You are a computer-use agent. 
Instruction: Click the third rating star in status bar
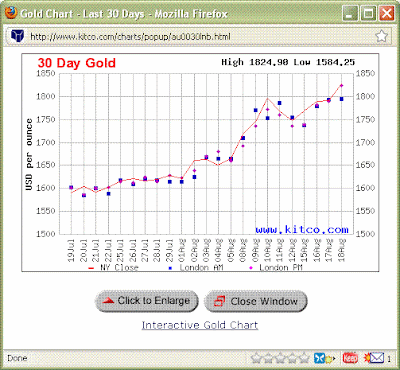click(280, 358)
